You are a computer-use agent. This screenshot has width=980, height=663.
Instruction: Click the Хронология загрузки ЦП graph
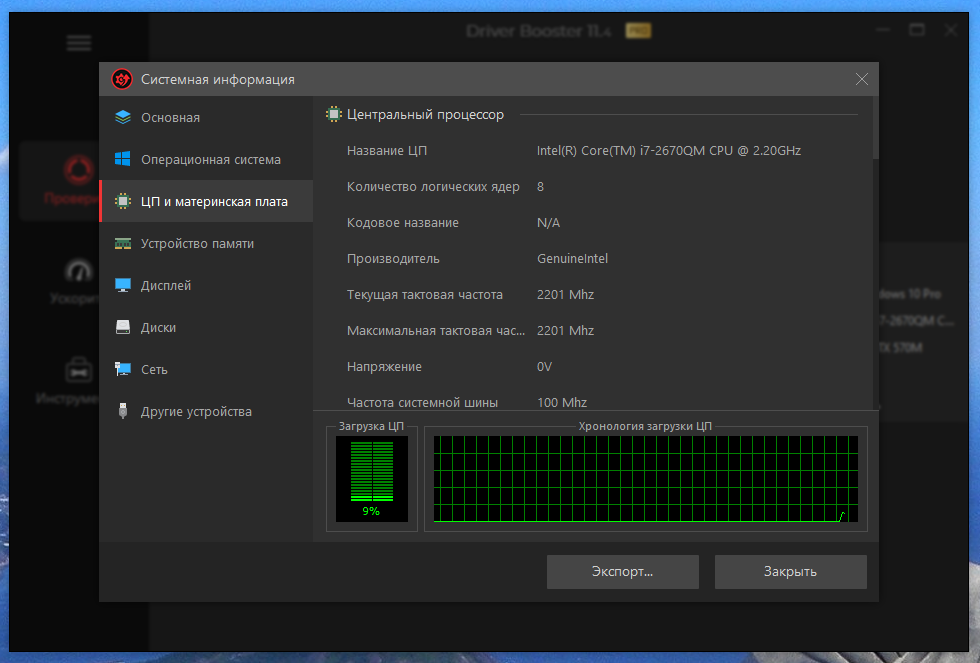pos(646,479)
